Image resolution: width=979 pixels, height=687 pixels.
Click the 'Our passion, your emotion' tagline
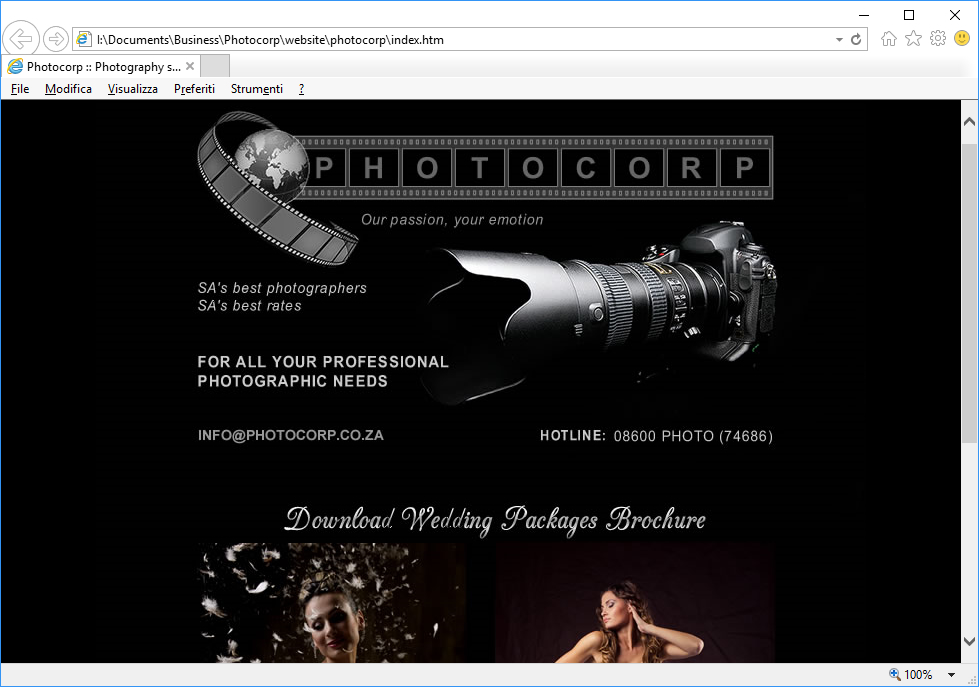tap(452, 220)
